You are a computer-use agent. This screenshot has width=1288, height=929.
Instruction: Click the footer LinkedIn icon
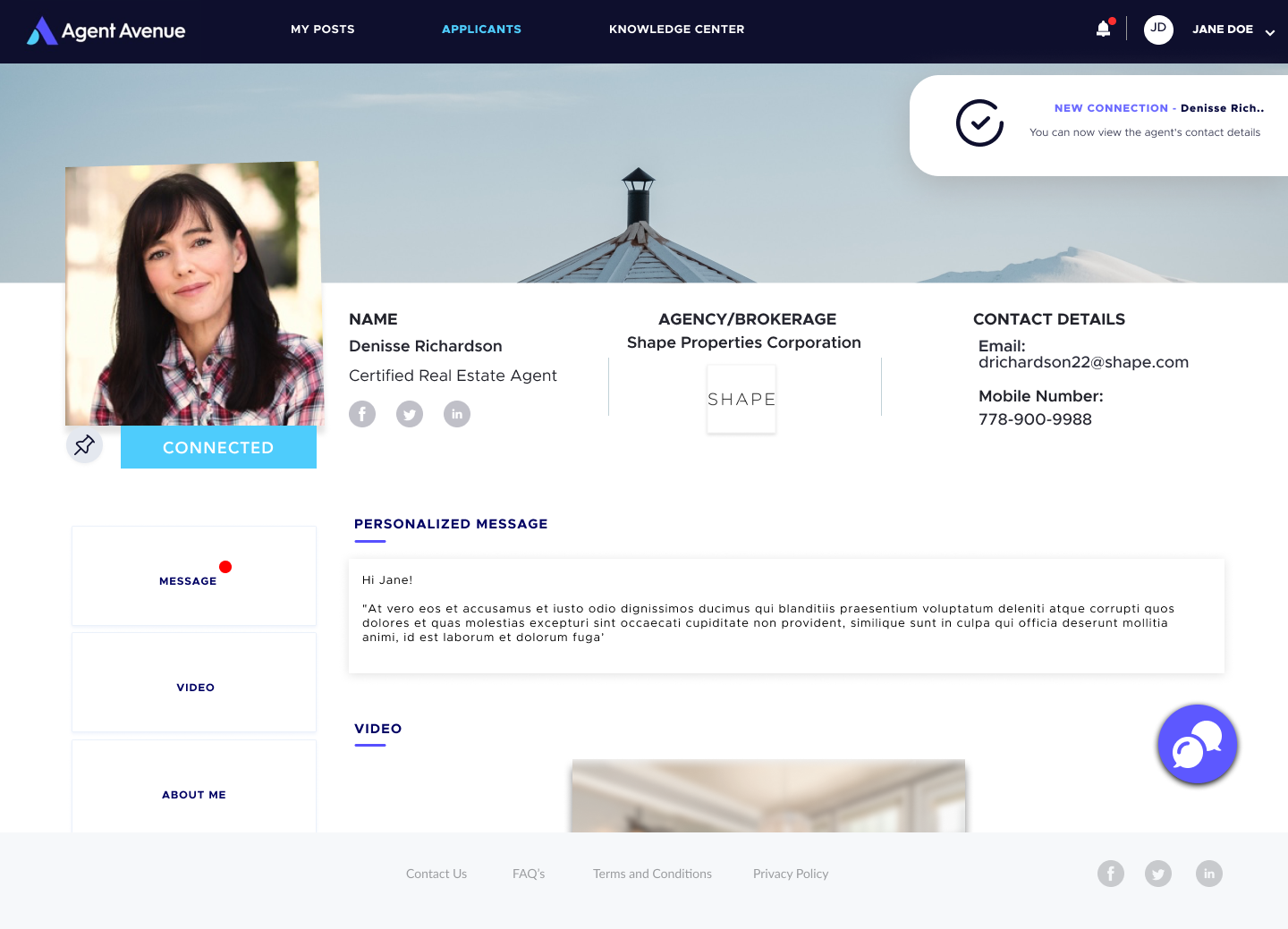pyautogui.click(x=1209, y=874)
